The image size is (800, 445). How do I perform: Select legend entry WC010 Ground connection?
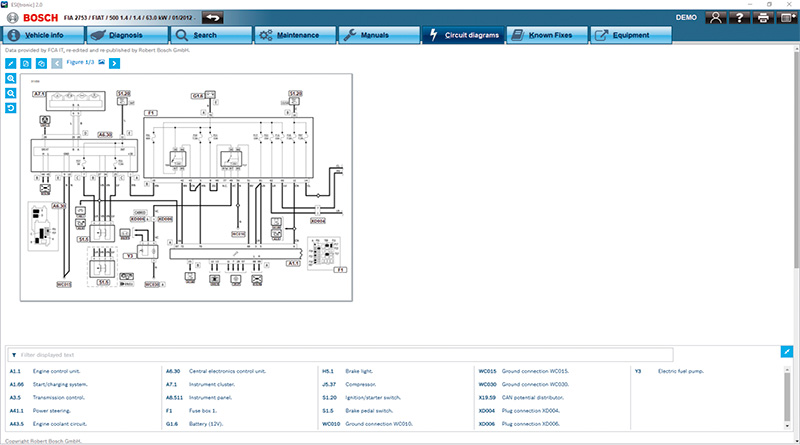[367, 424]
